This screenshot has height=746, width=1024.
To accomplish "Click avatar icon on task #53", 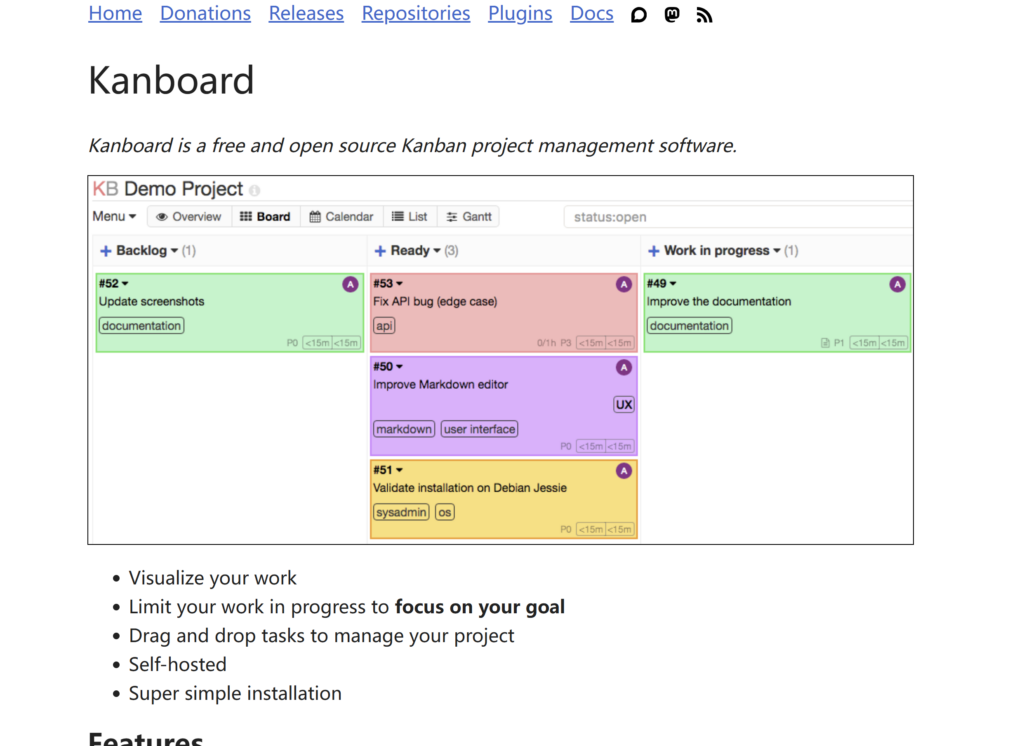I will point(624,285).
